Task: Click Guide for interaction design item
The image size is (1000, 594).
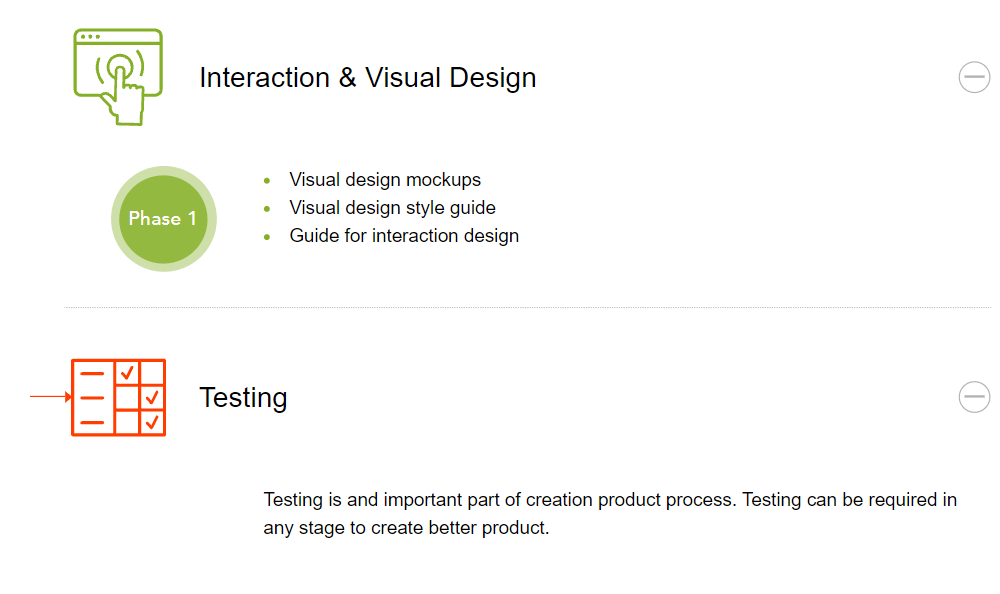Action: (x=404, y=236)
